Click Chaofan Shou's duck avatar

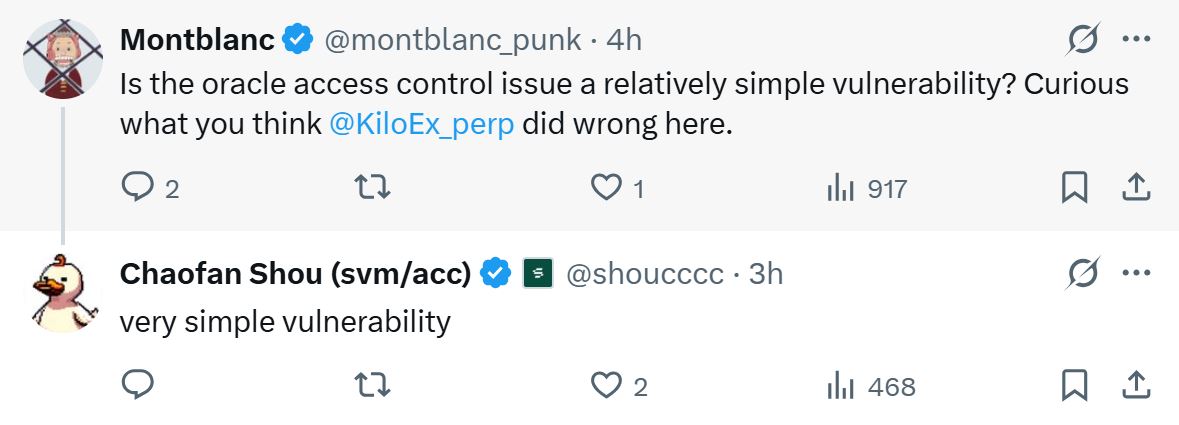click(x=60, y=290)
